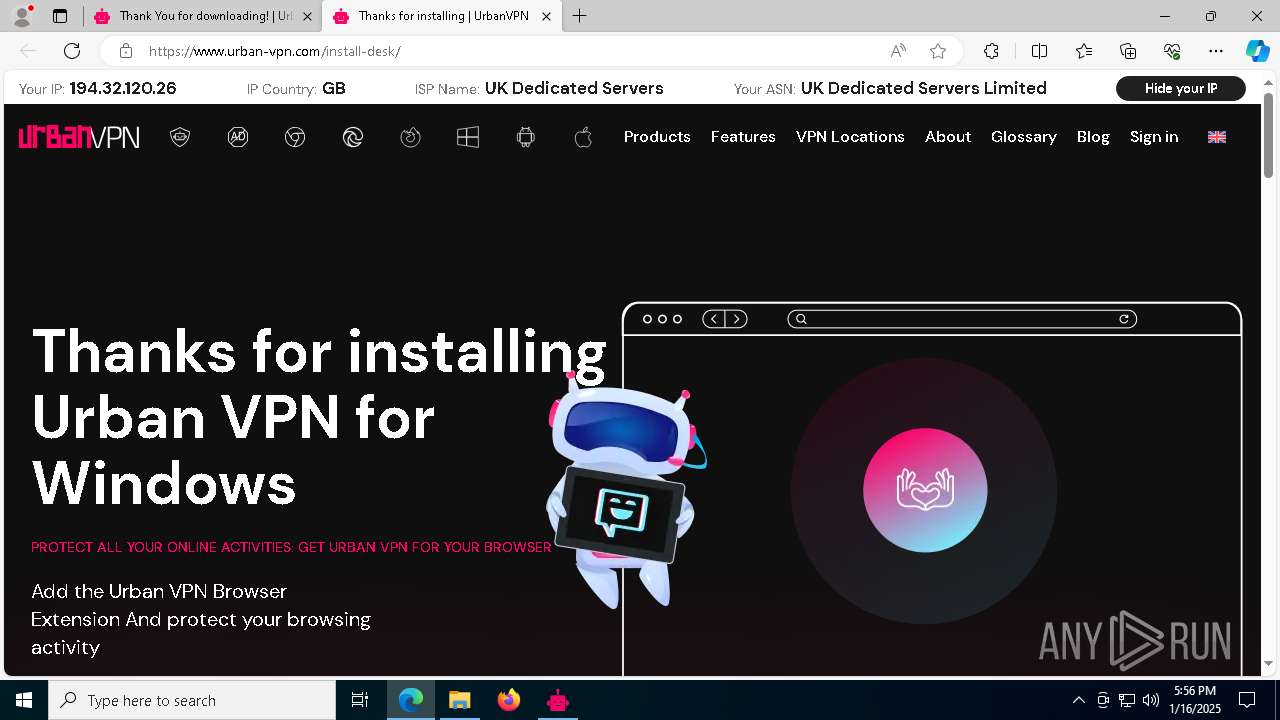Select the Firefox extension icon in the site header
1280x720 pixels.
coord(411,137)
